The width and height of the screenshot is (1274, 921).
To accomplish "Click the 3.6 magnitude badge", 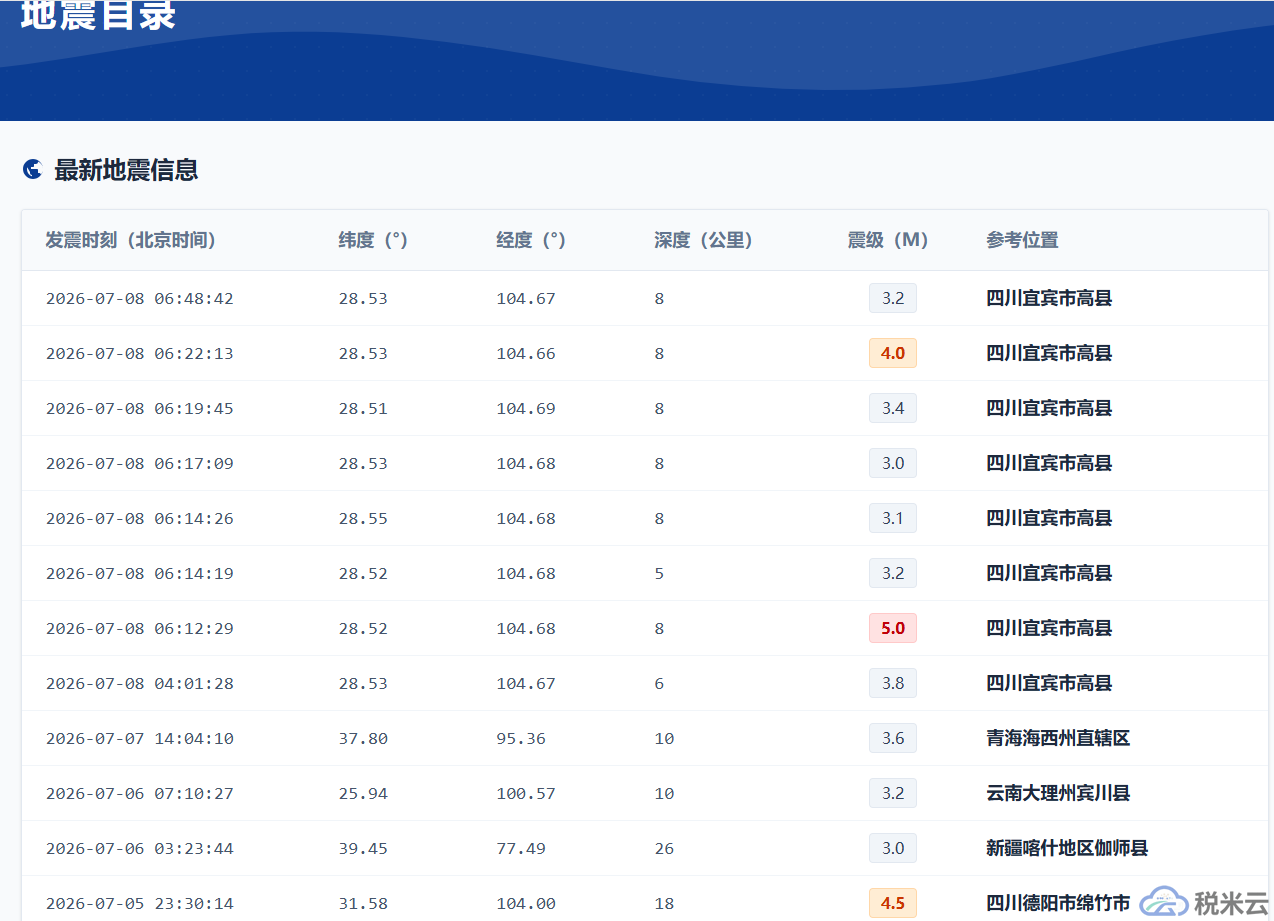I will tap(893, 738).
